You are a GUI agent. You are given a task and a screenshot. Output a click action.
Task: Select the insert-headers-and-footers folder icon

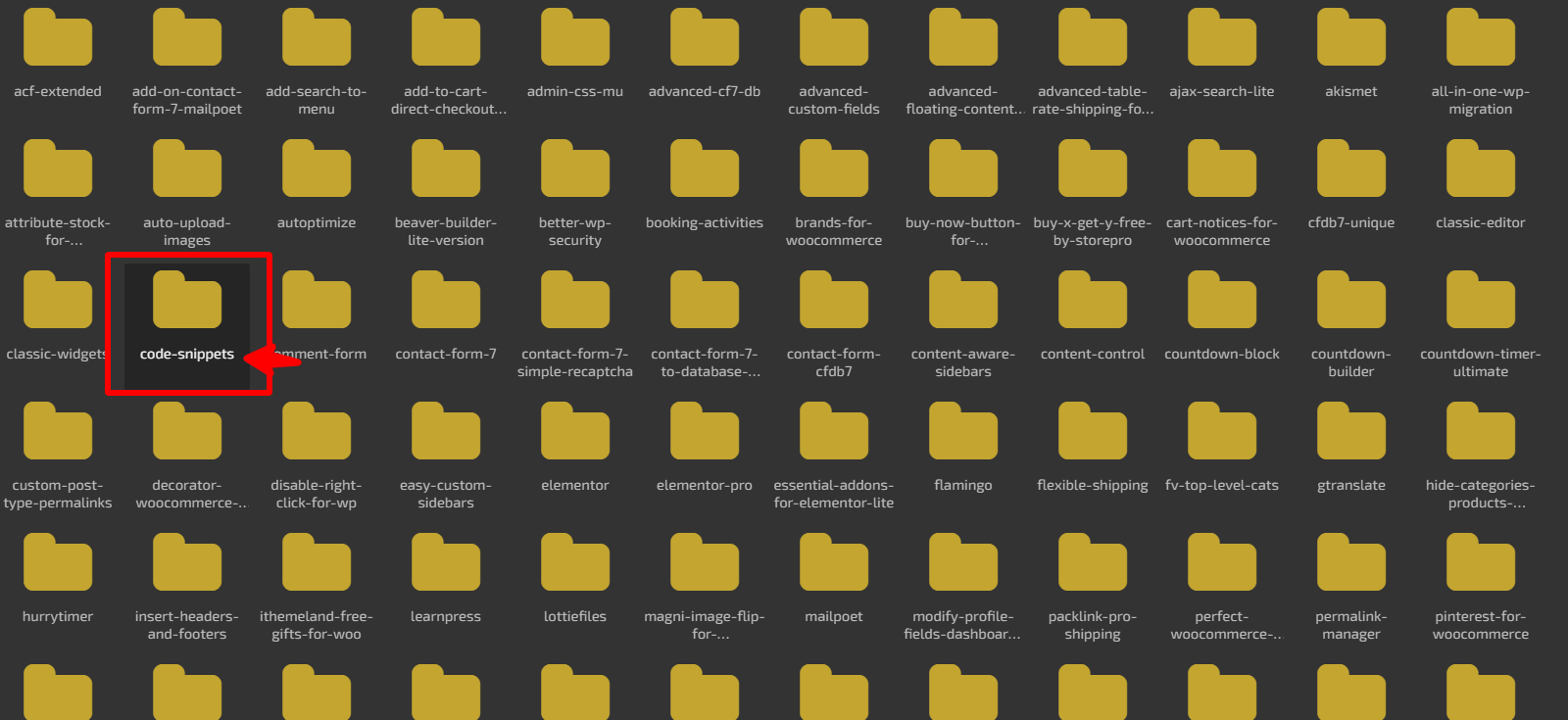tap(187, 562)
